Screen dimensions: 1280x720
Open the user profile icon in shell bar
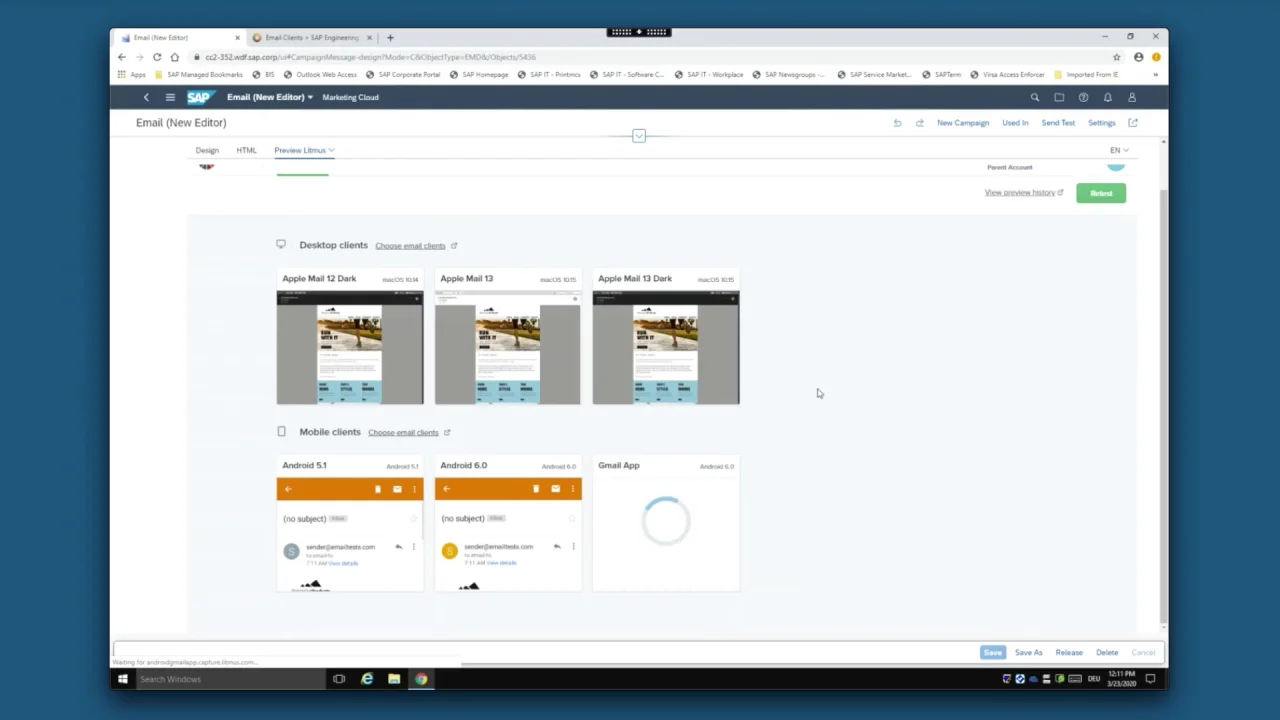pyautogui.click(x=1132, y=97)
